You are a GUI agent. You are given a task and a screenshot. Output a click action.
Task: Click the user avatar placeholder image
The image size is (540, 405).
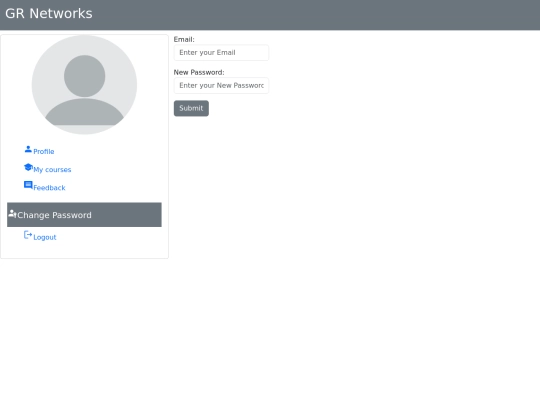coord(84,84)
